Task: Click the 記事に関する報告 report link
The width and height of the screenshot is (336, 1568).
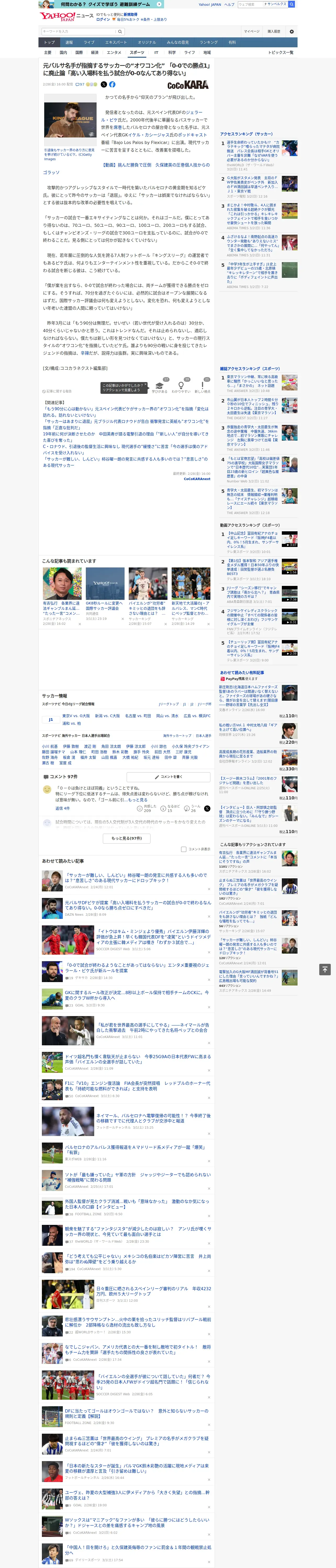Action: (57, 391)
